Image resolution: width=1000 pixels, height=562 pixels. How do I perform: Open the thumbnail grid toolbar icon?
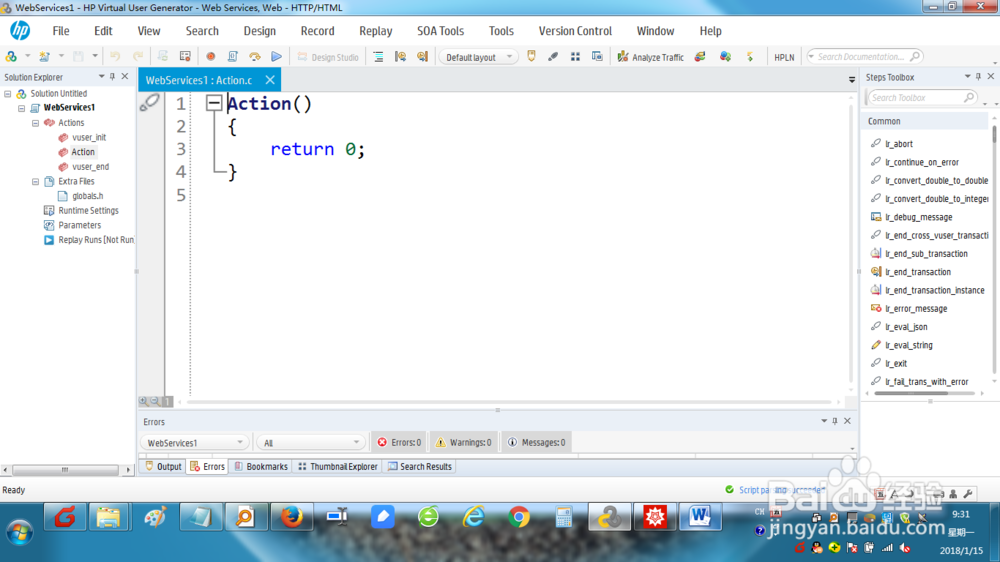pos(575,57)
